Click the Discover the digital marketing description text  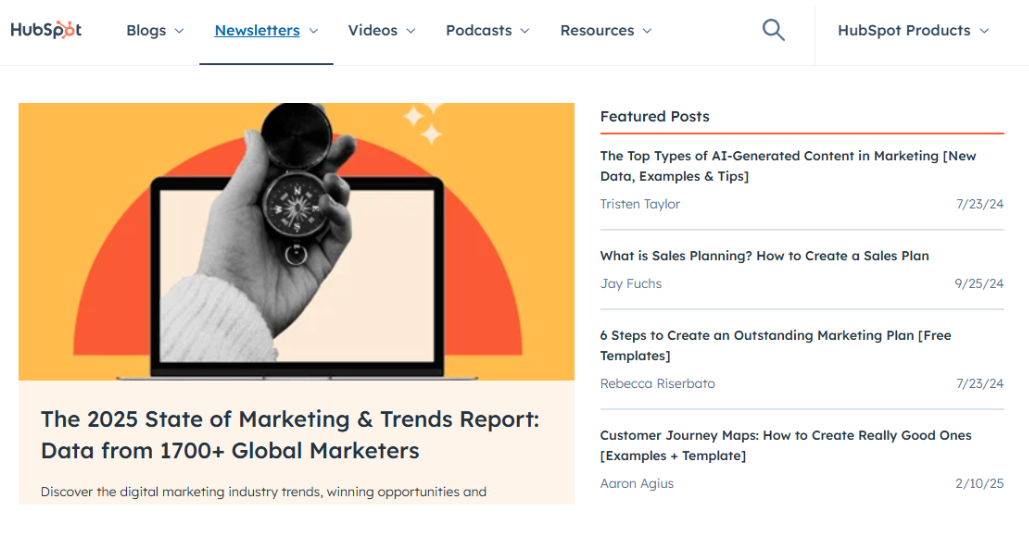263,492
